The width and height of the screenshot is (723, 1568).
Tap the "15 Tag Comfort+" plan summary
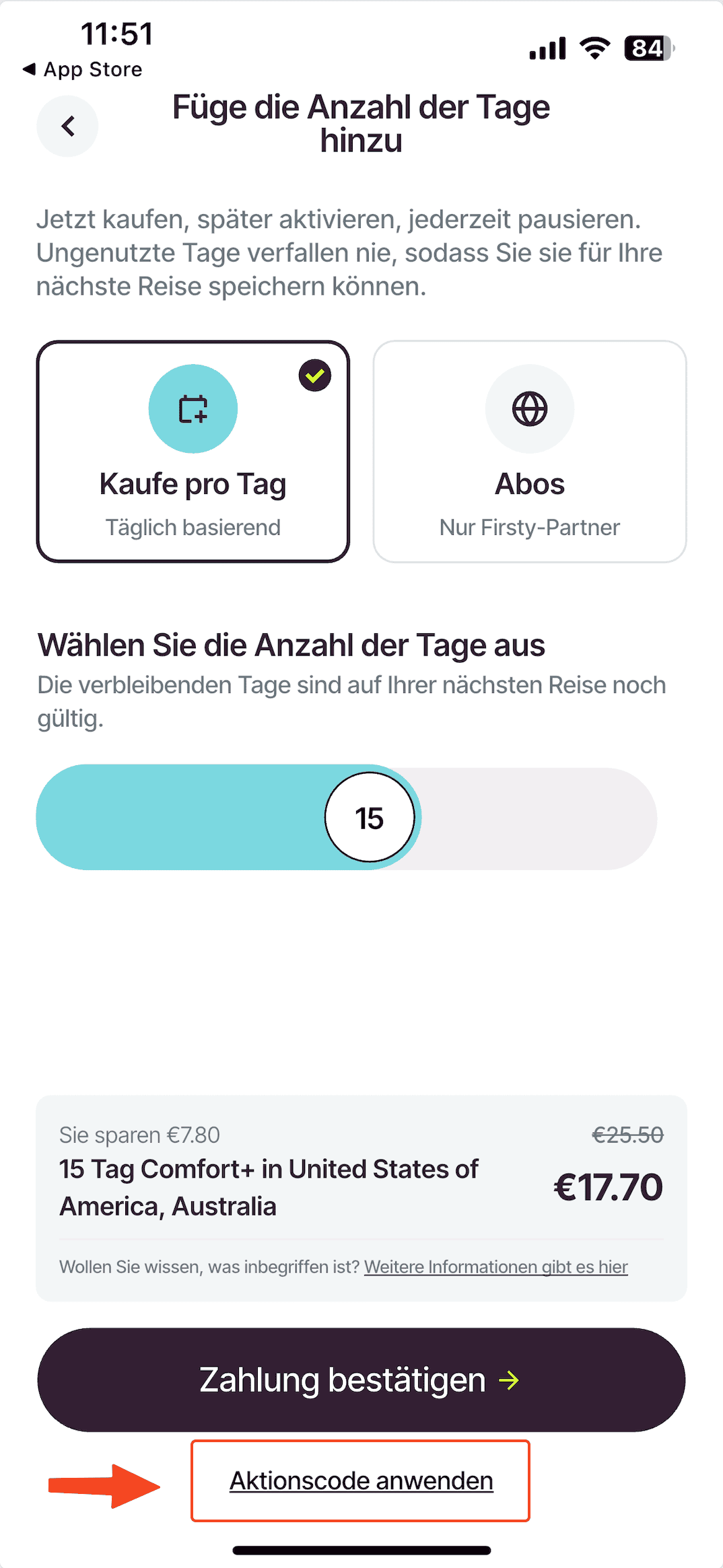pos(269,1188)
